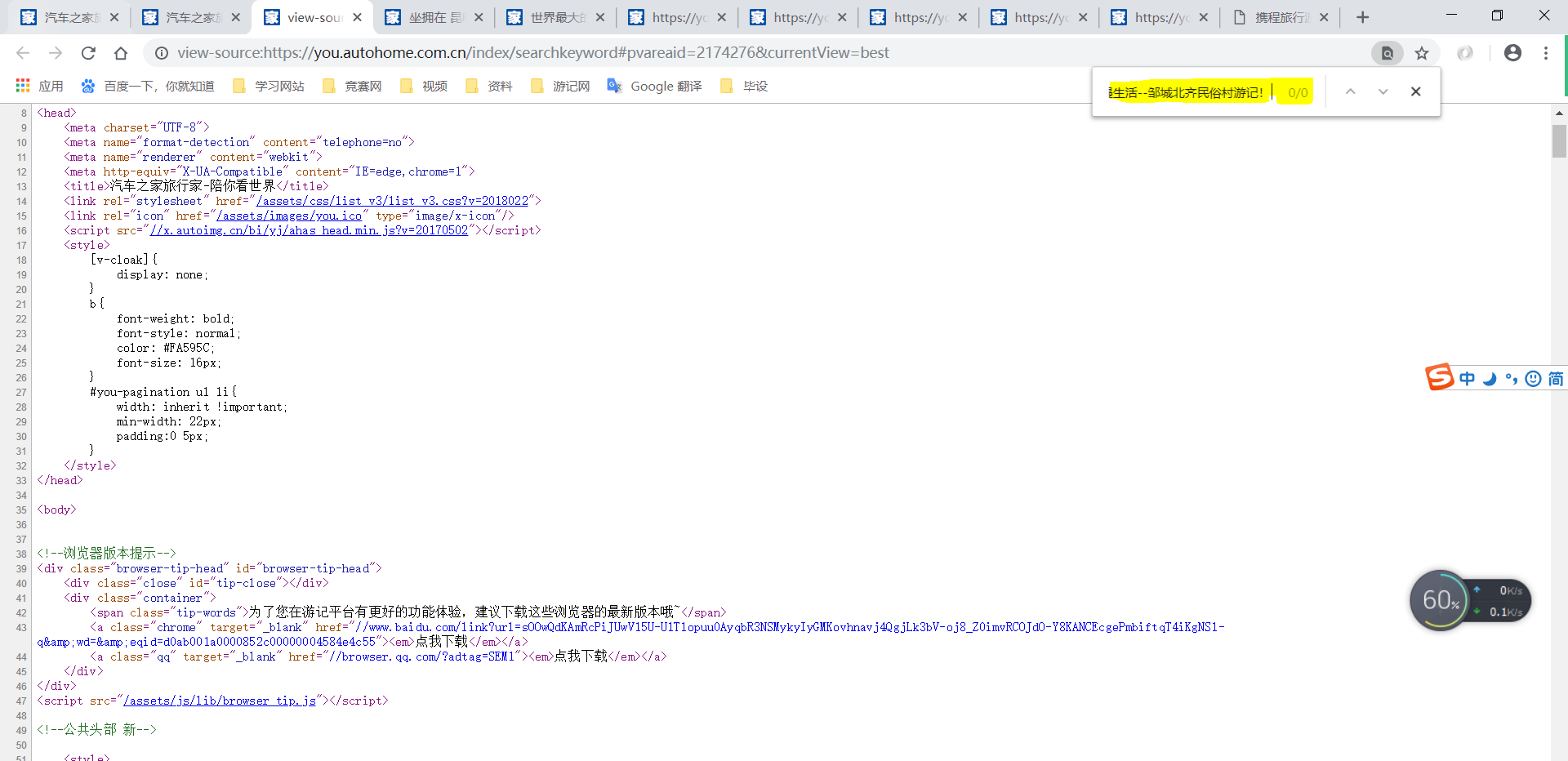Close the view-source tab
This screenshot has height=761, width=1568.
[x=357, y=17]
